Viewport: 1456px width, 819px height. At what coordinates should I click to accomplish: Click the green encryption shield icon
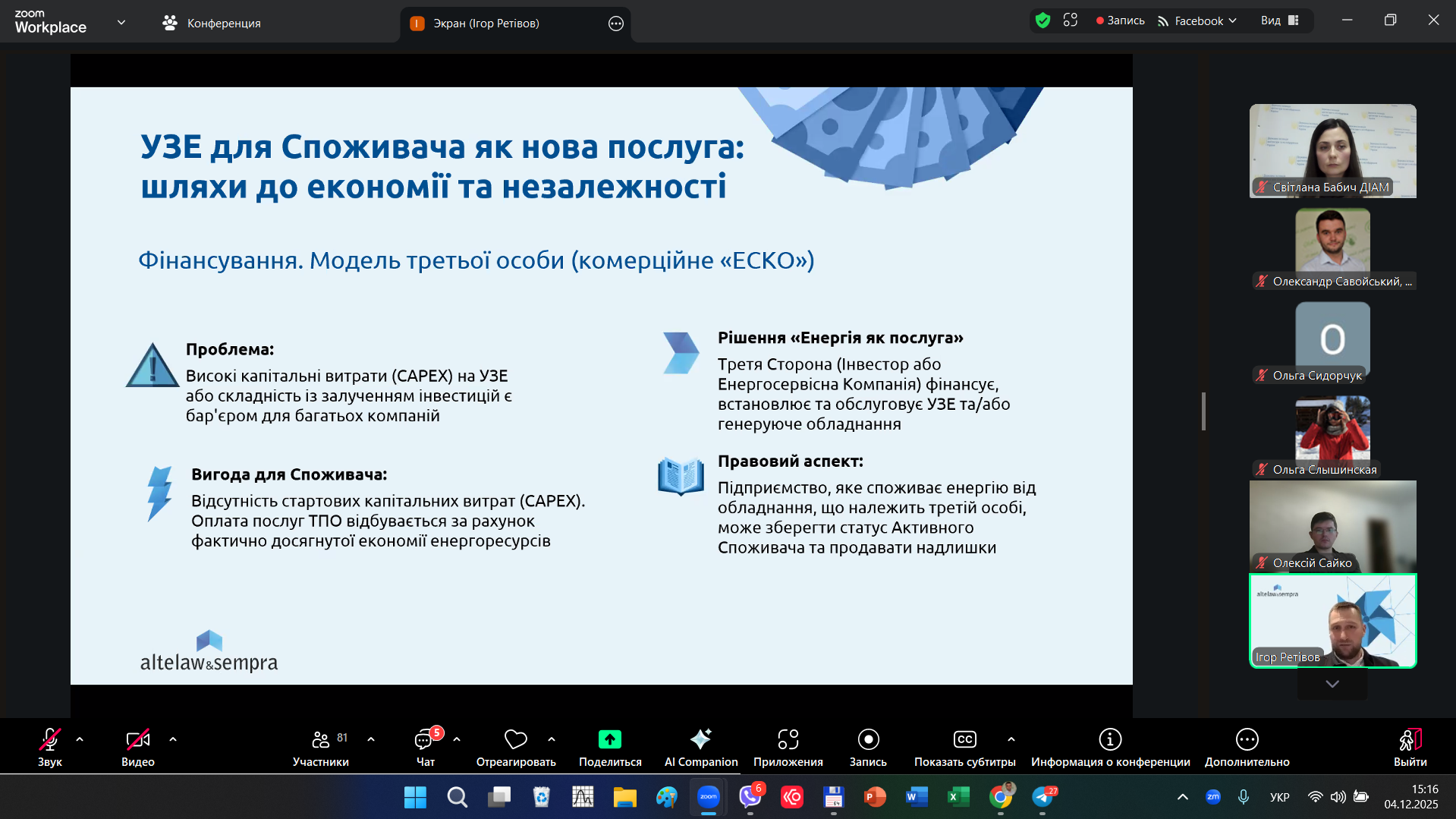1042,20
